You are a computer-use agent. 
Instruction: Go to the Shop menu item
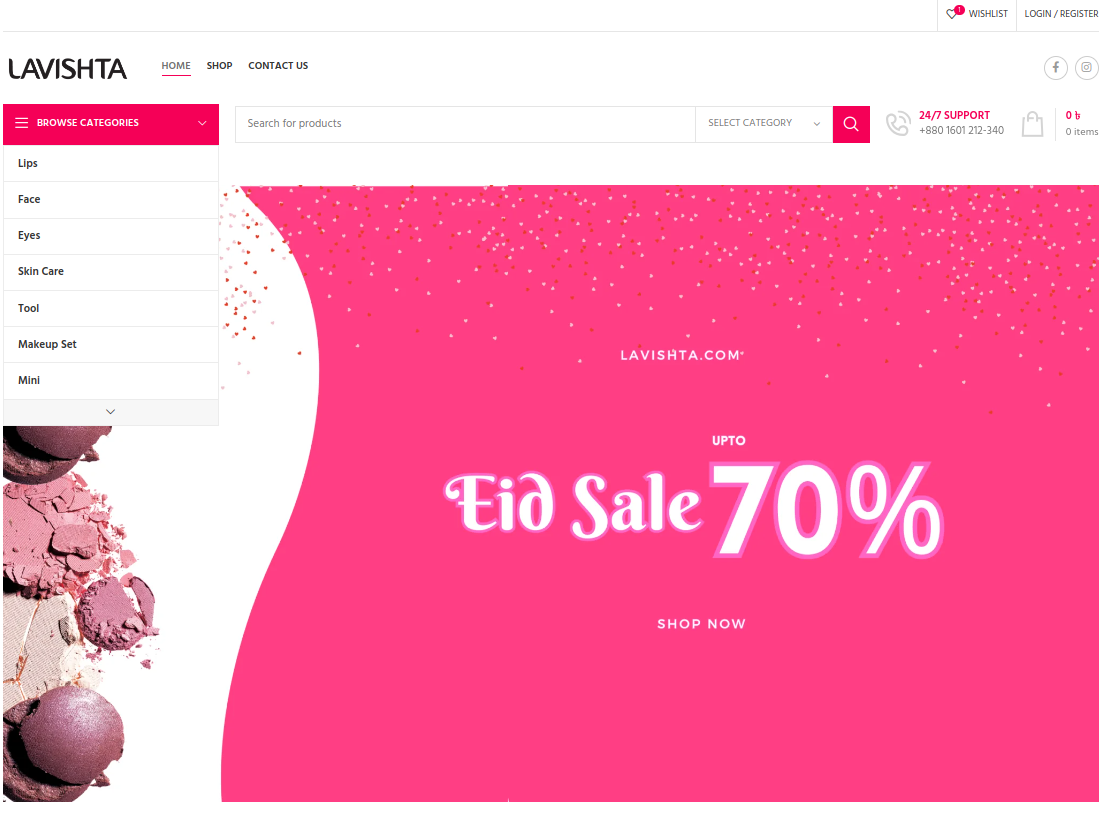click(x=220, y=66)
